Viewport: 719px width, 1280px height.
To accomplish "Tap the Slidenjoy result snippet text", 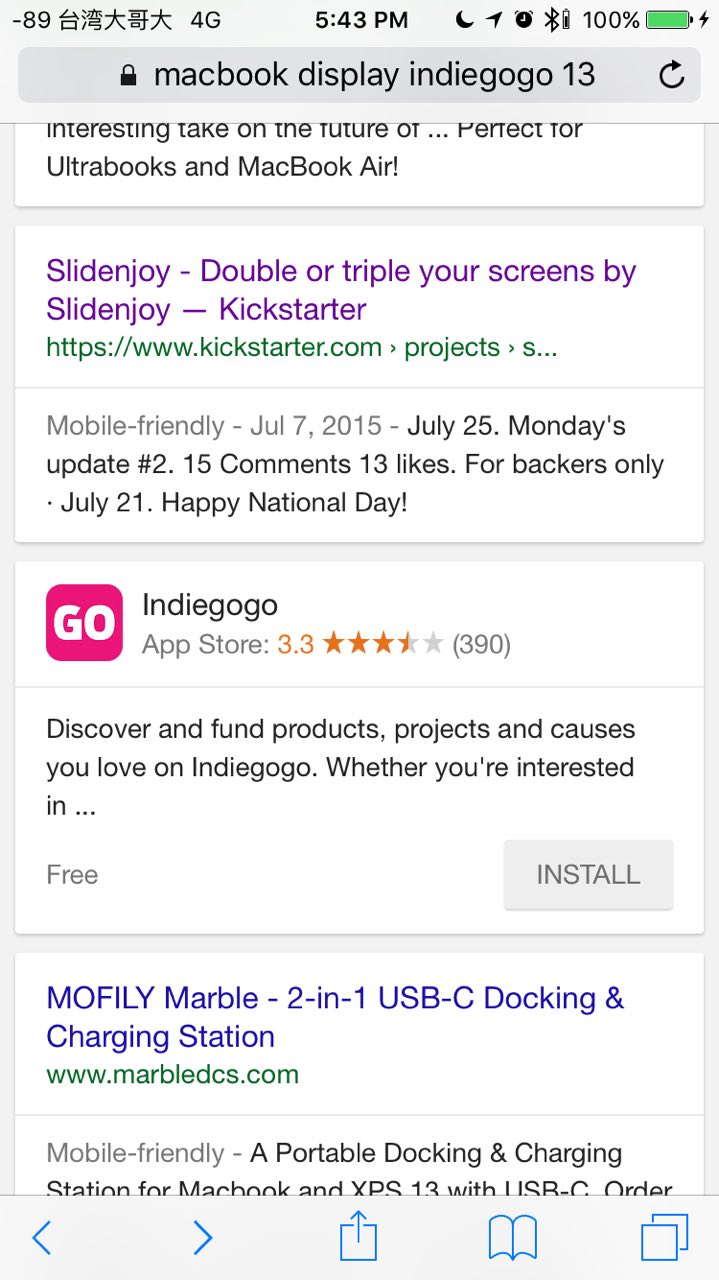I will (x=355, y=464).
